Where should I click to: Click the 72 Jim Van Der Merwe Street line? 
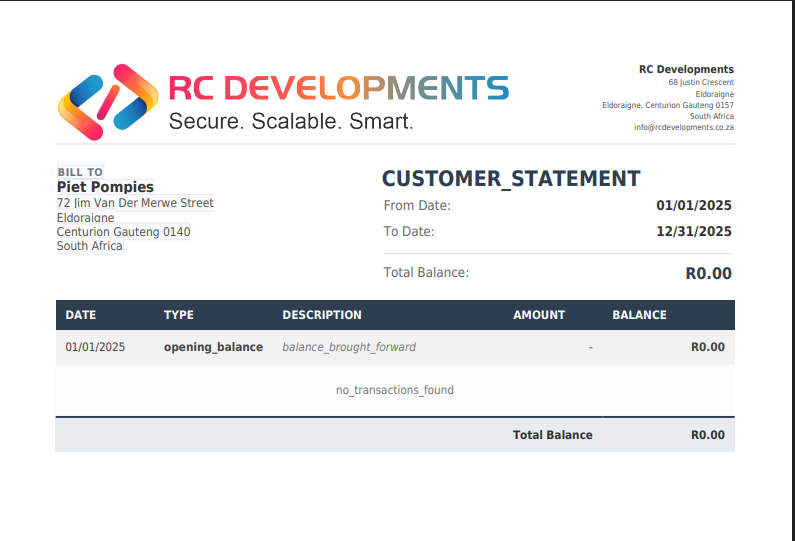[x=135, y=203]
